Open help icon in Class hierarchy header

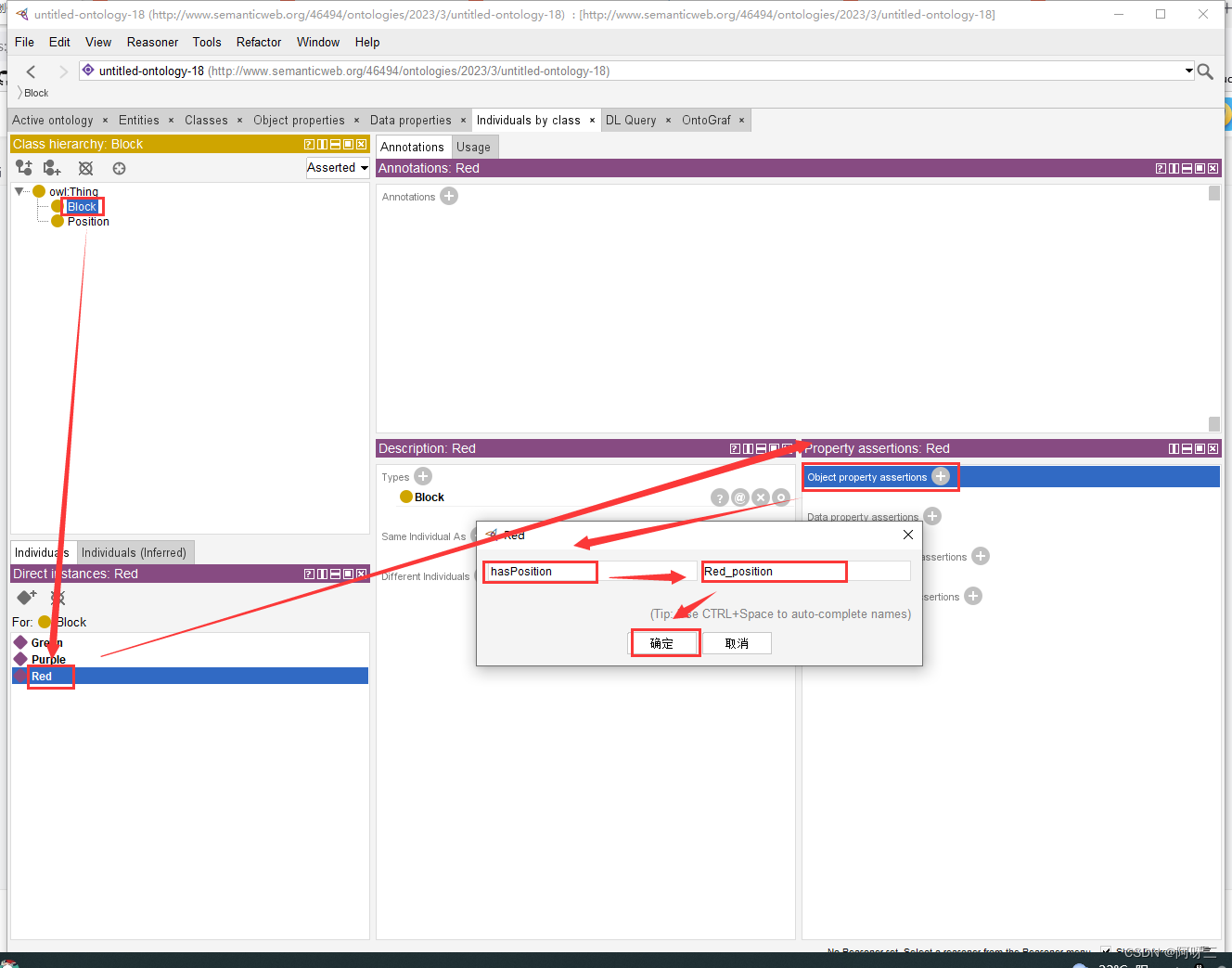[309, 144]
